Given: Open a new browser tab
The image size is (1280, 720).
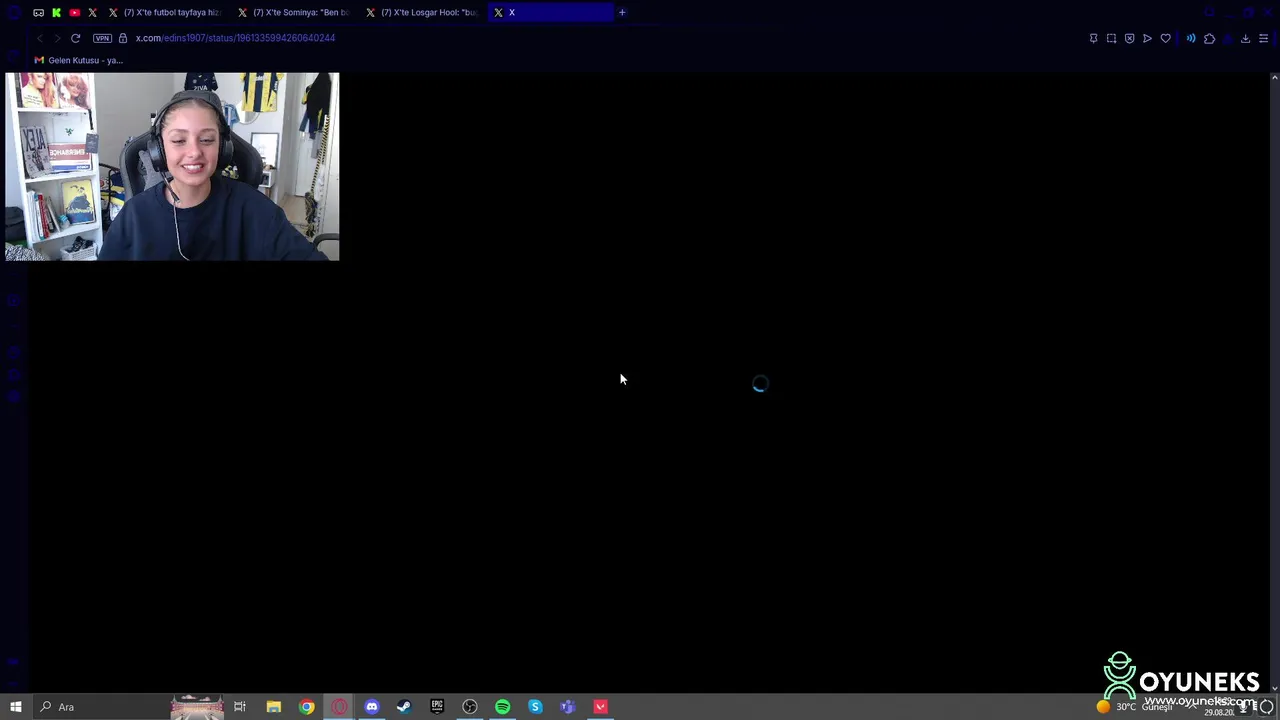Looking at the screenshot, I should [x=622, y=13].
